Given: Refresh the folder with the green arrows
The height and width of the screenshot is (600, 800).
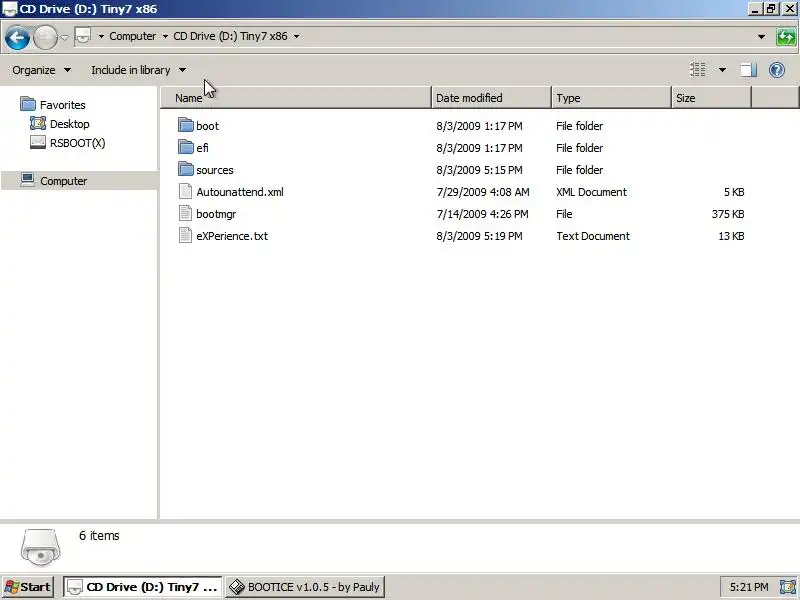Looking at the screenshot, I should pos(786,37).
